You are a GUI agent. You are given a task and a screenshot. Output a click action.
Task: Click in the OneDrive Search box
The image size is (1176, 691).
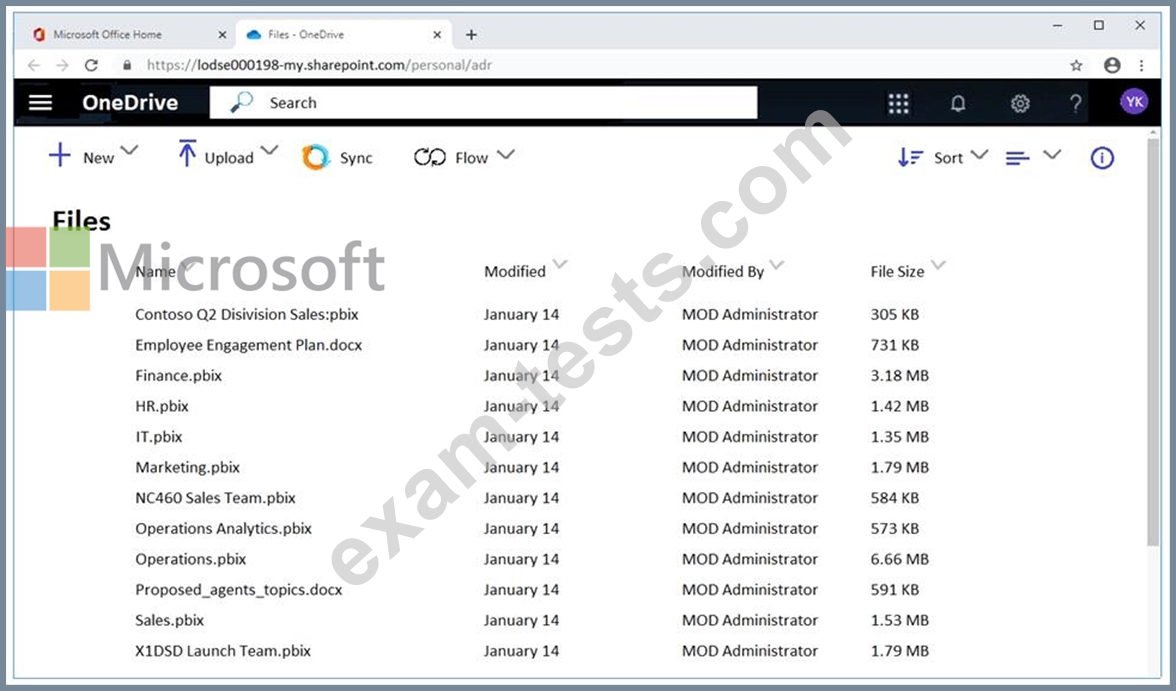click(483, 103)
